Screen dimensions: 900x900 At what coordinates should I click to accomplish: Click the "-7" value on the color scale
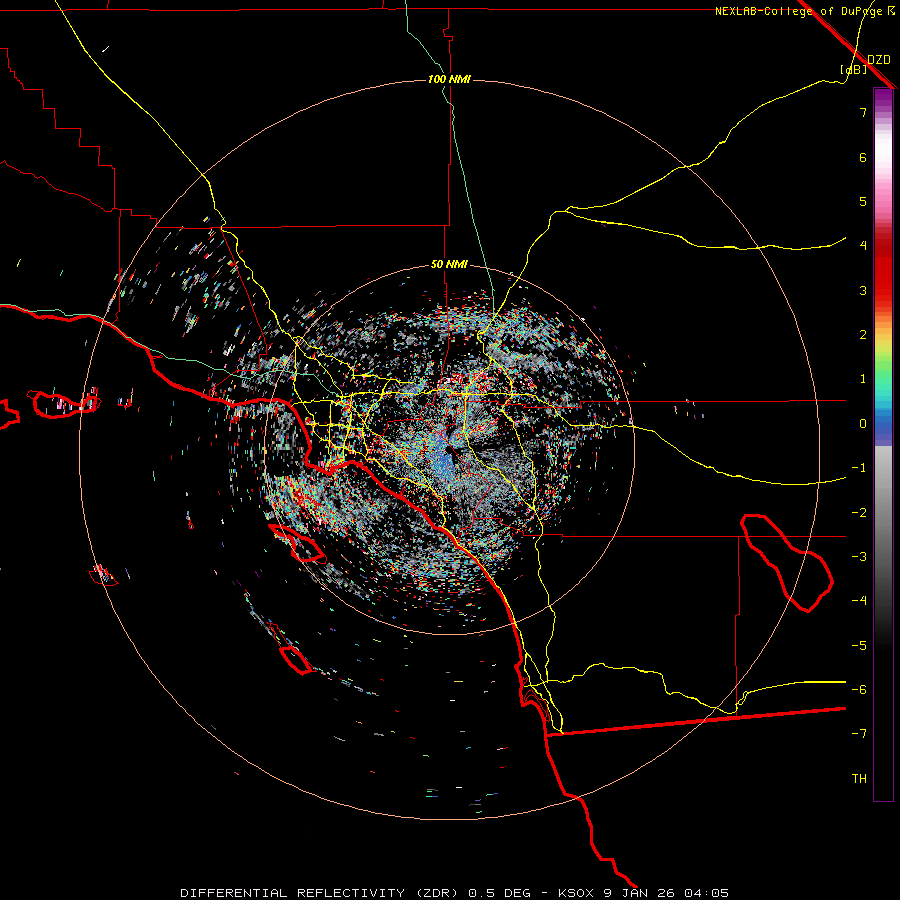coord(859,734)
